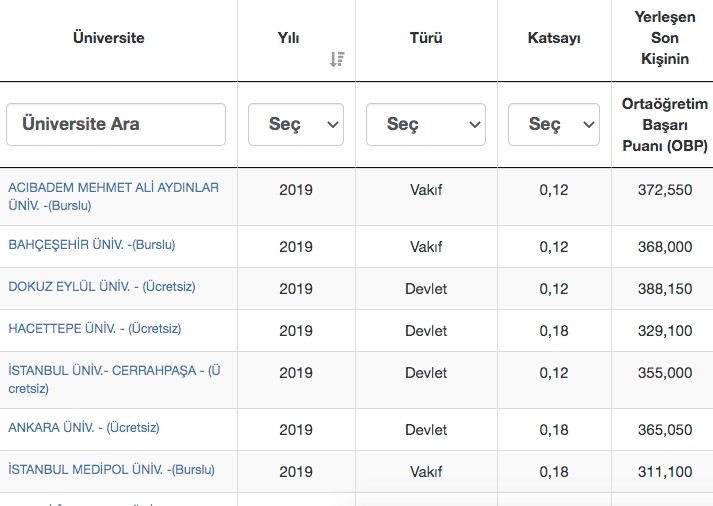
Task: Click the Devlet cell in Ankara Üniv. row
Action: (426, 430)
